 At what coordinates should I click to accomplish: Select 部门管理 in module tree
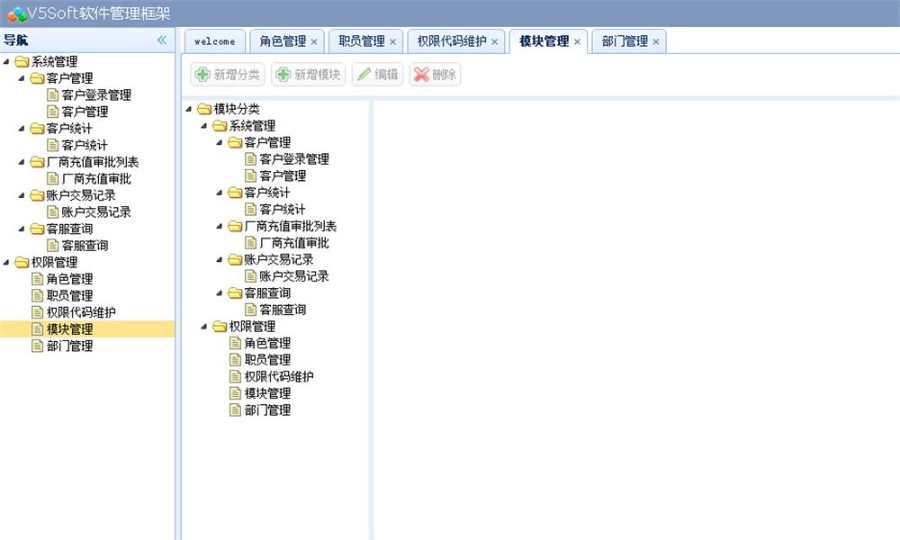click(x=267, y=410)
